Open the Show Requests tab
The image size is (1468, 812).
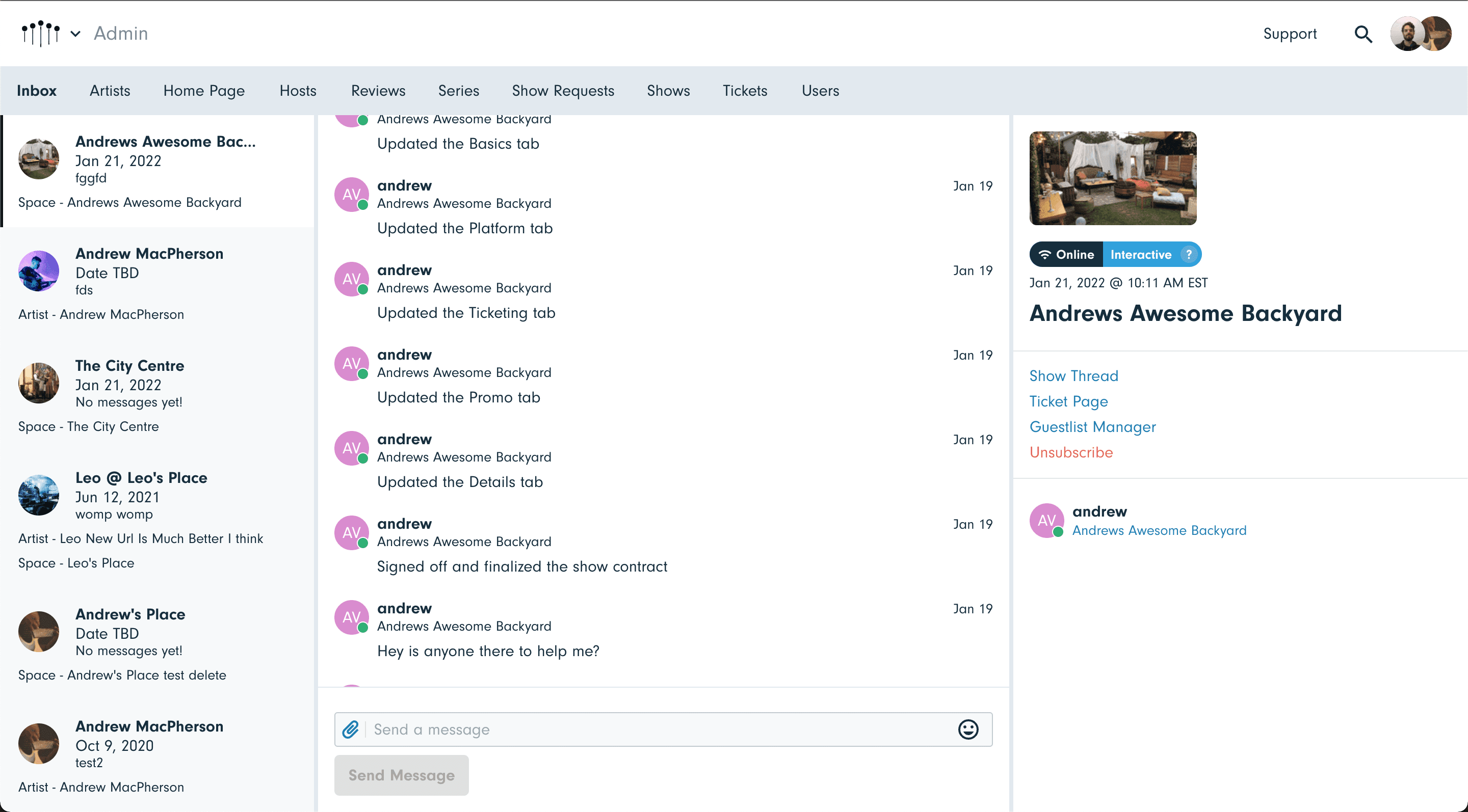(x=563, y=91)
